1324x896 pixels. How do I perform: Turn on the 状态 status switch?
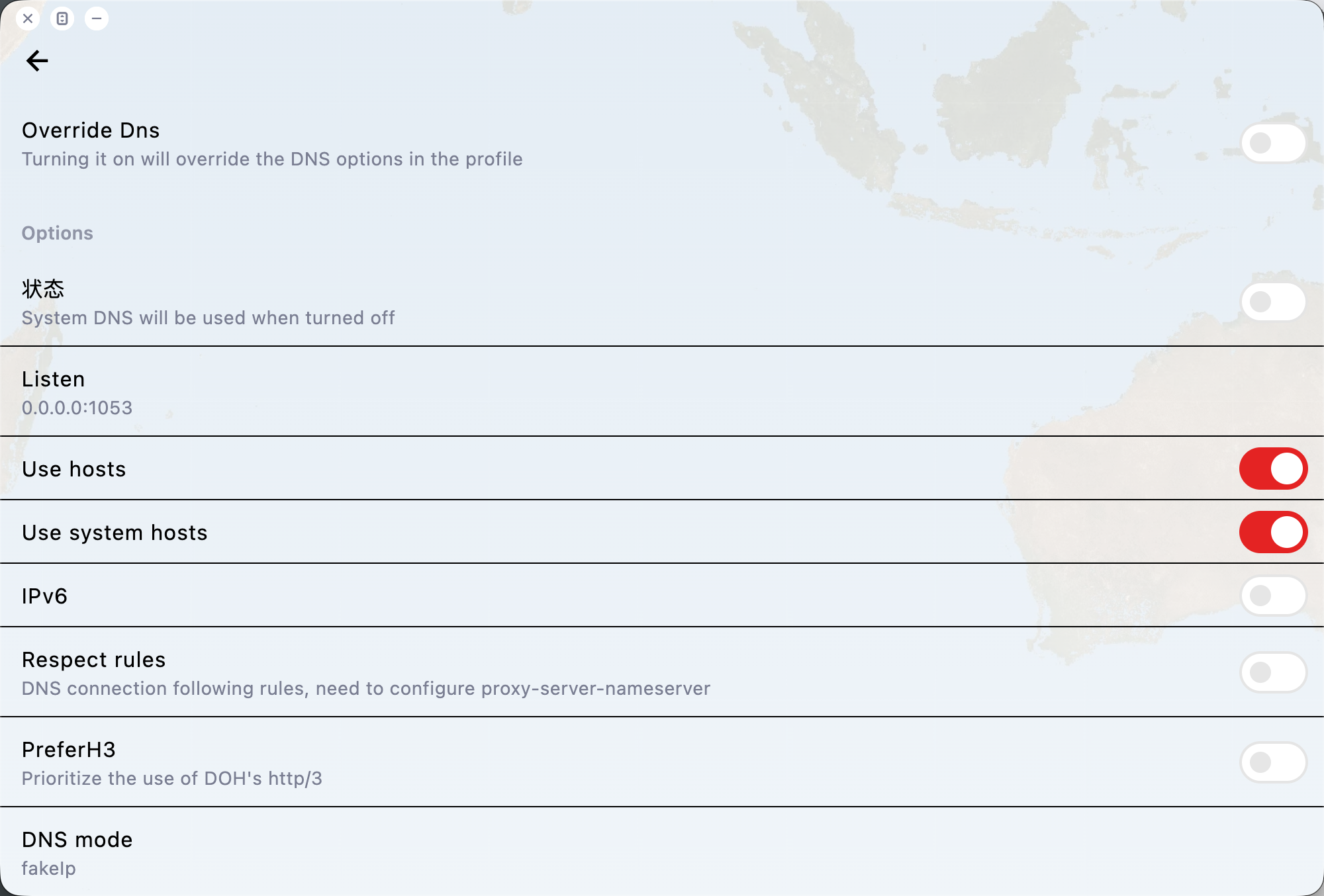pyautogui.click(x=1272, y=302)
